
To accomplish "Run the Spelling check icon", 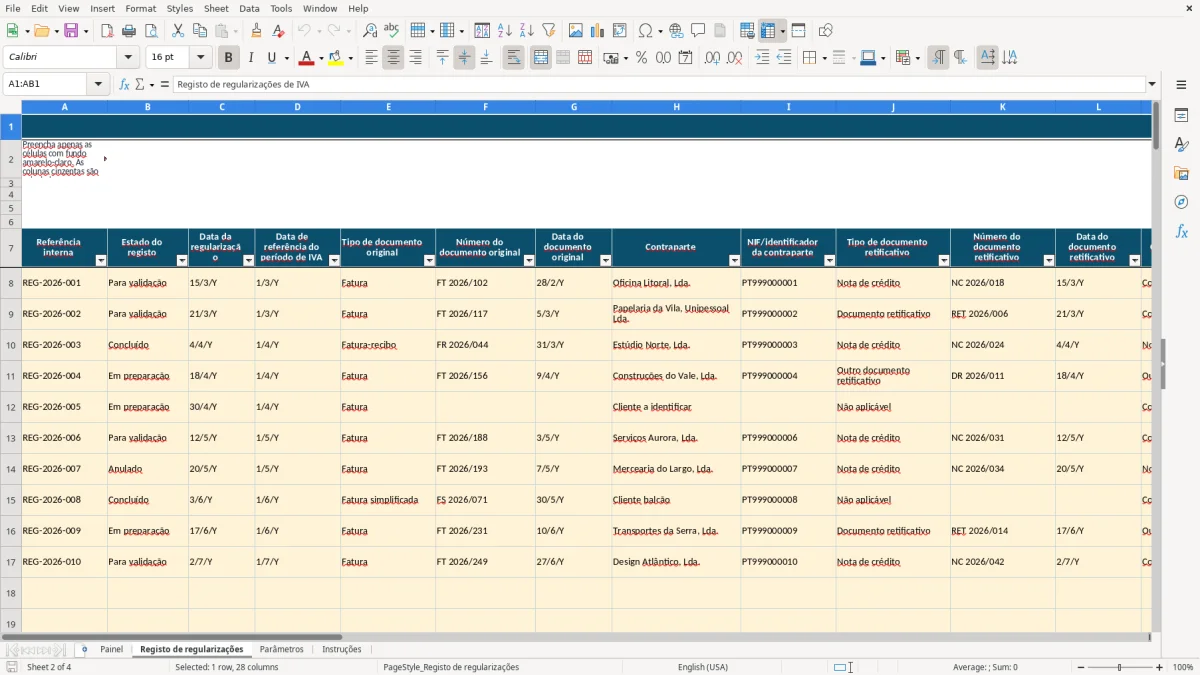I will (x=391, y=31).
